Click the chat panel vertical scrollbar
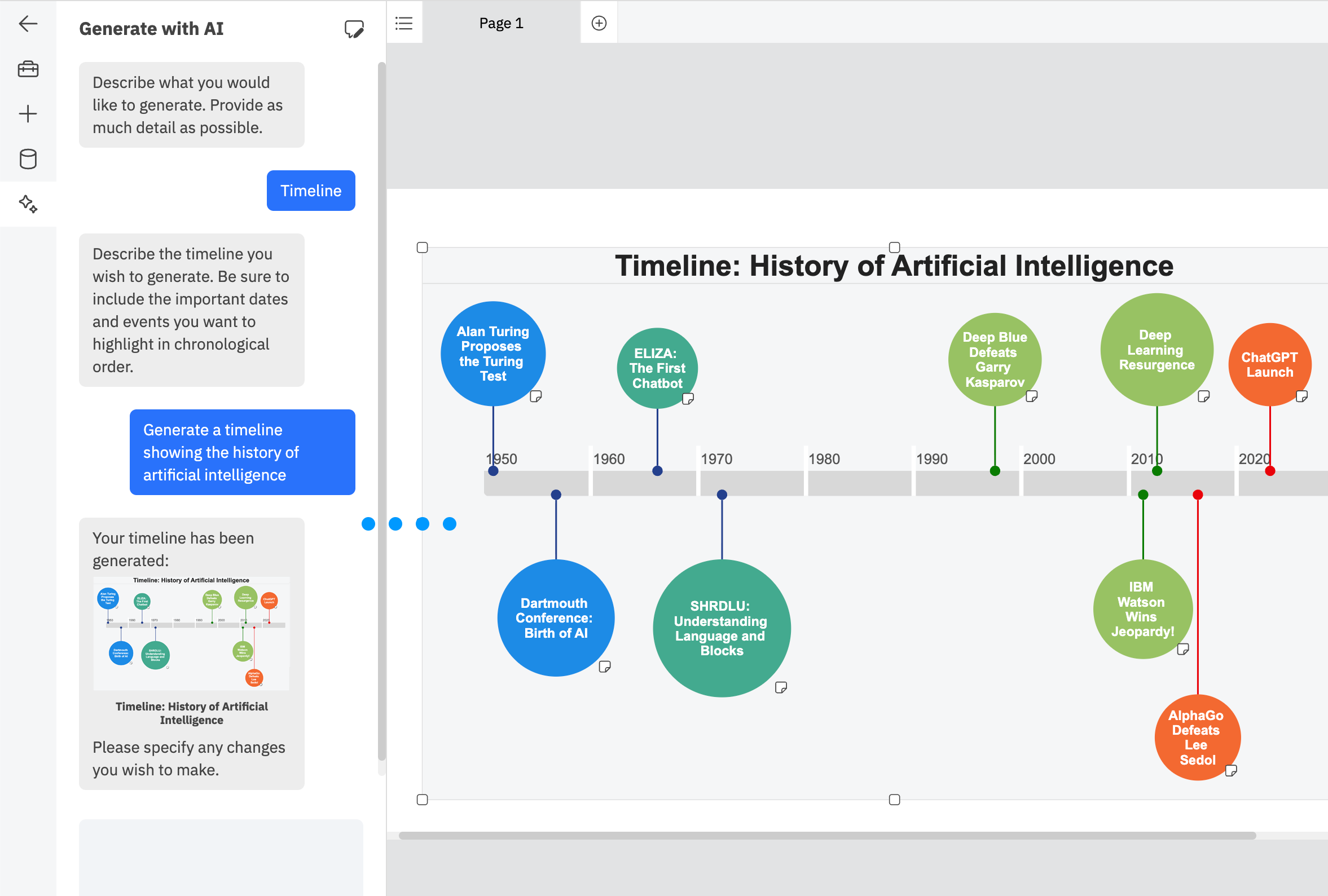This screenshot has width=1328, height=896. coord(382,411)
